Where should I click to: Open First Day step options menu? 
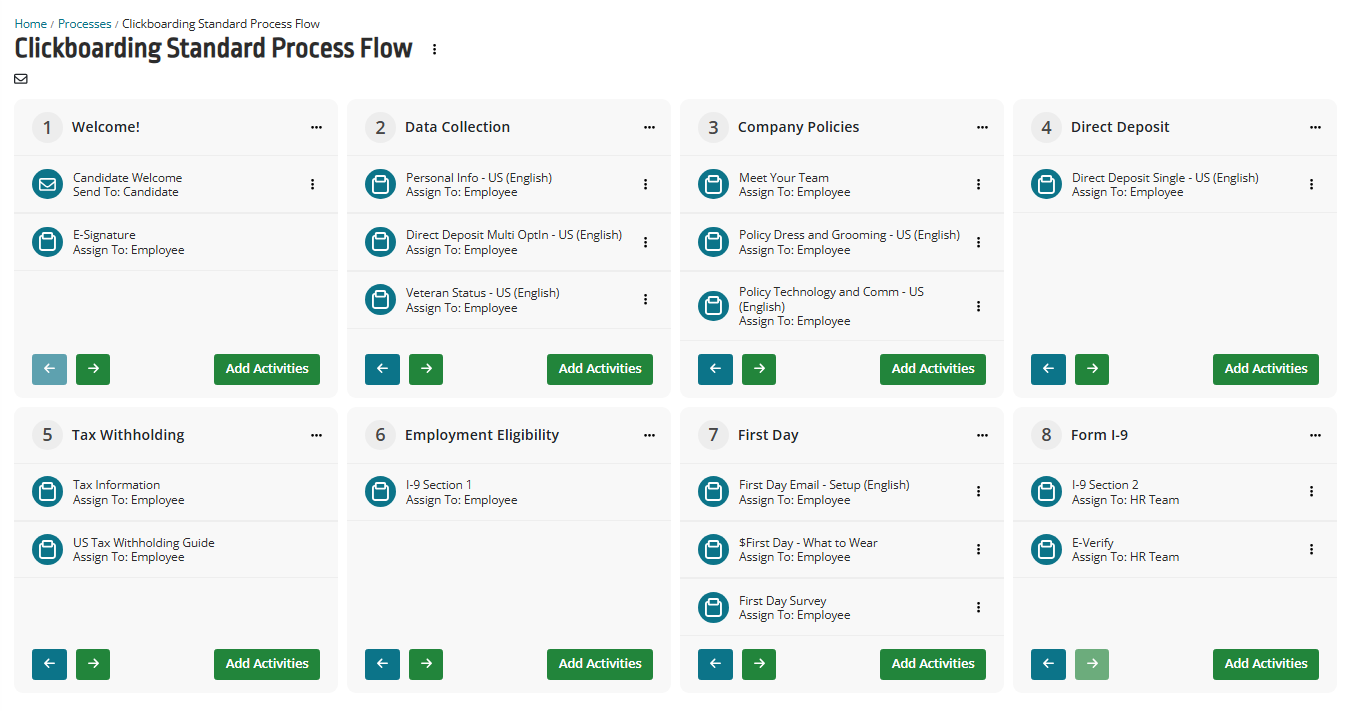coord(982,435)
